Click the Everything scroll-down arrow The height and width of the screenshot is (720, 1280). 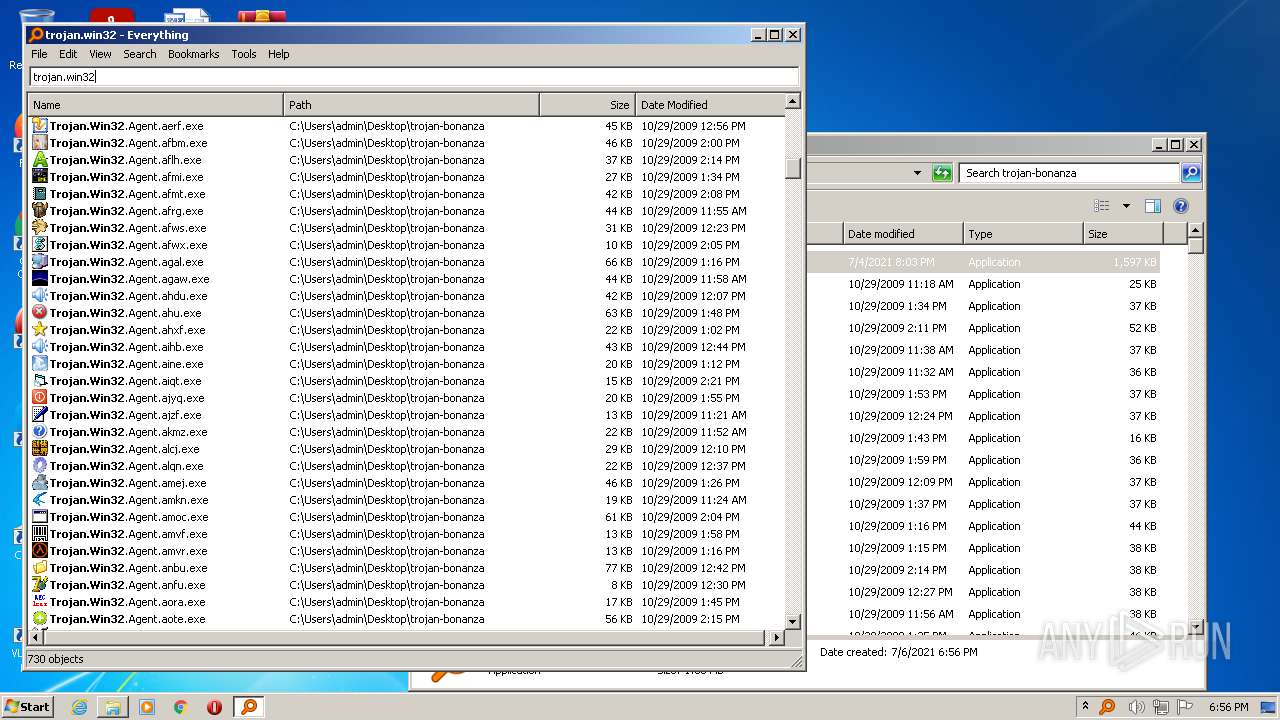pos(793,622)
